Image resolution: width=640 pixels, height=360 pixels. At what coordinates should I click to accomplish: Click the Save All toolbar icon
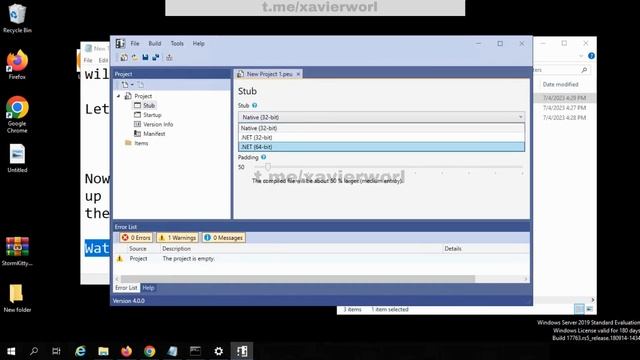coord(156,58)
